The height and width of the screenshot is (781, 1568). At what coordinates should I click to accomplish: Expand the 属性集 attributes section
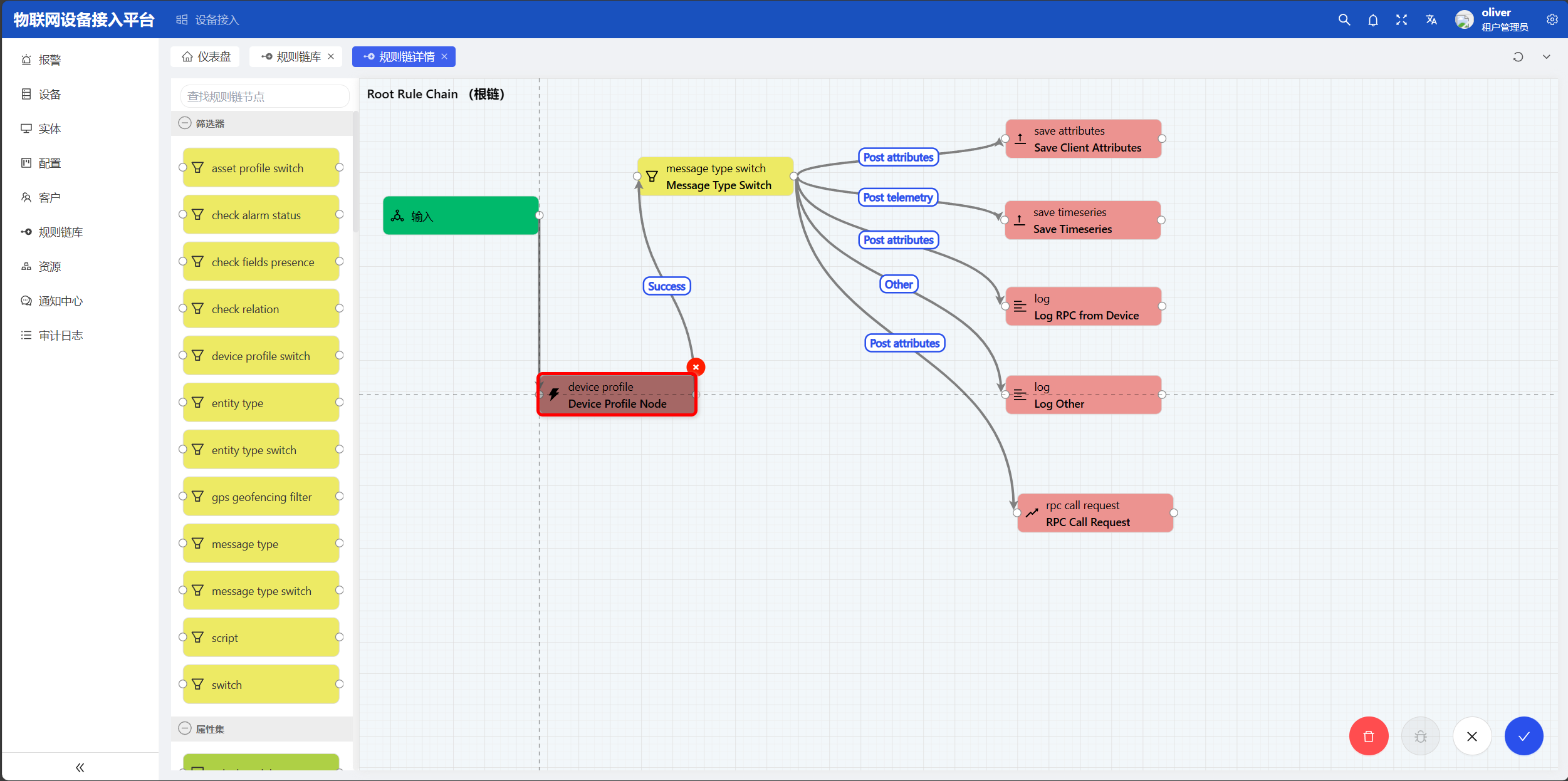coord(184,728)
